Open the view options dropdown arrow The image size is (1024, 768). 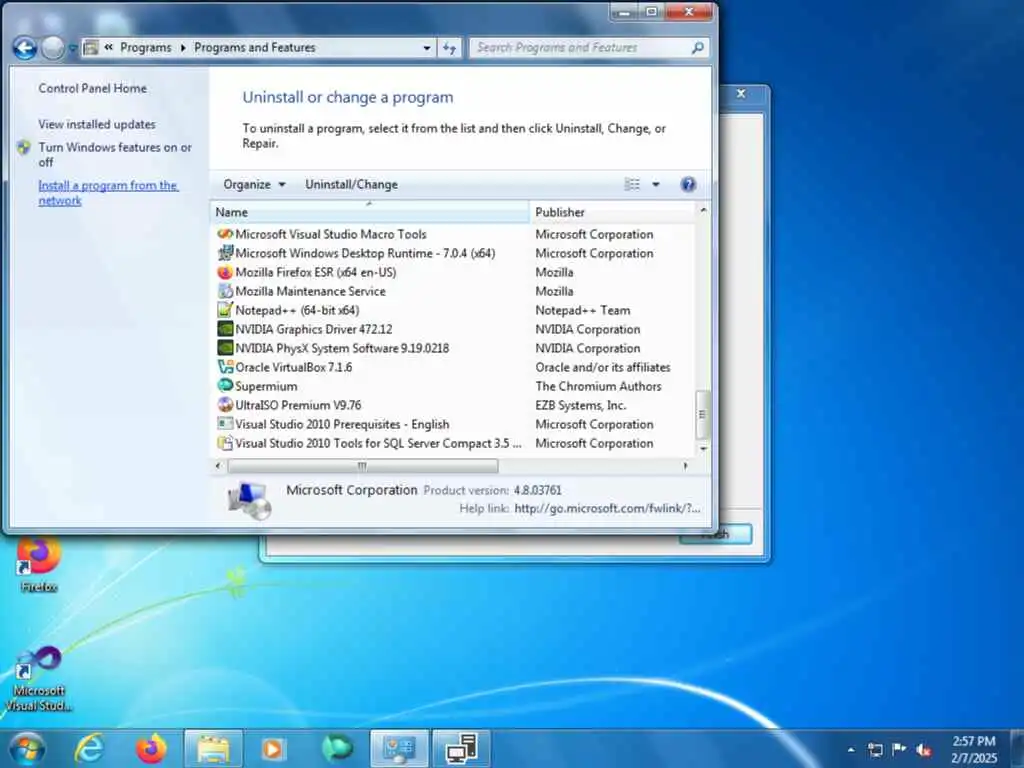click(x=656, y=185)
